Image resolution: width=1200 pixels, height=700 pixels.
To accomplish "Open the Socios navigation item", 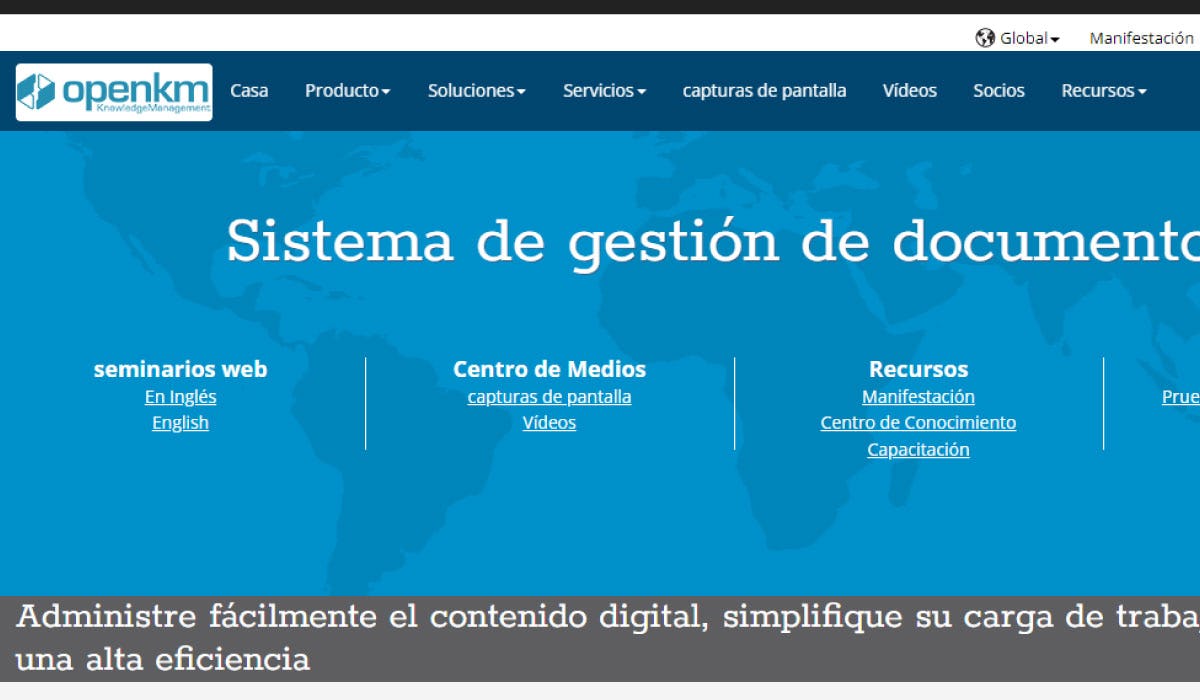I will [x=998, y=91].
